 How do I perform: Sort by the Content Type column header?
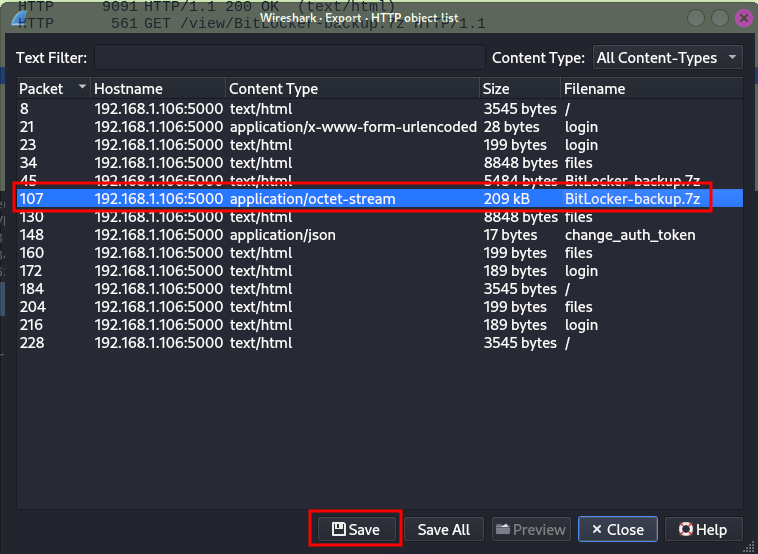[352, 88]
